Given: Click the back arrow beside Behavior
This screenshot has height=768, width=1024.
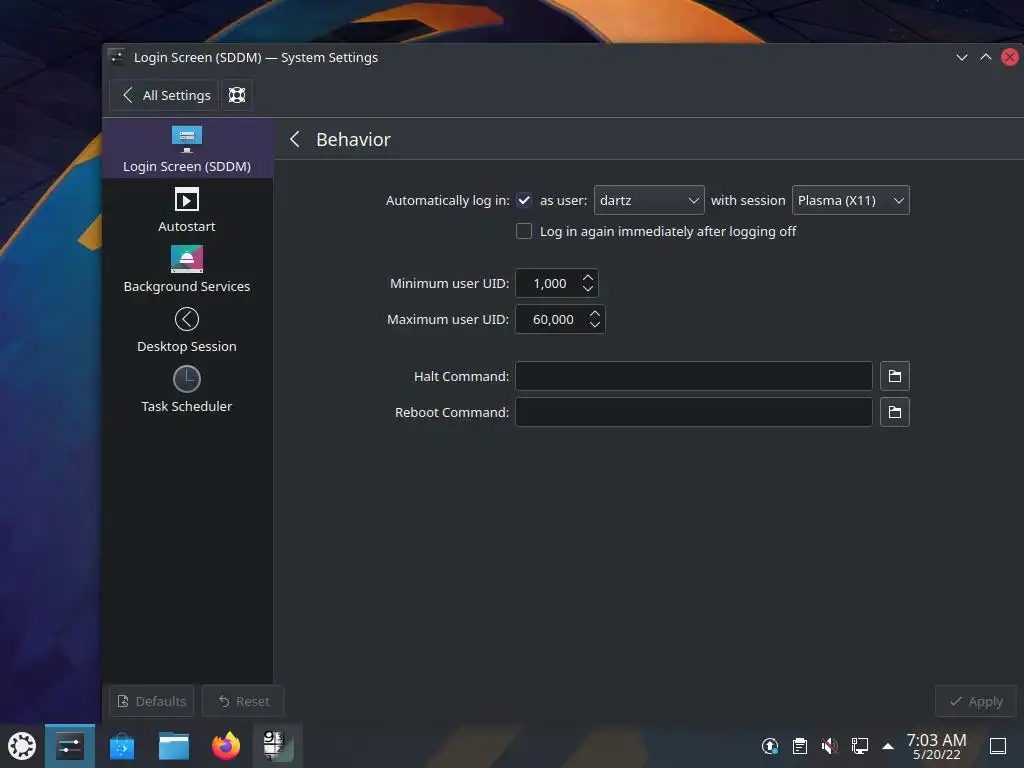Looking at the screenshot, I should (x=295, y=139).
